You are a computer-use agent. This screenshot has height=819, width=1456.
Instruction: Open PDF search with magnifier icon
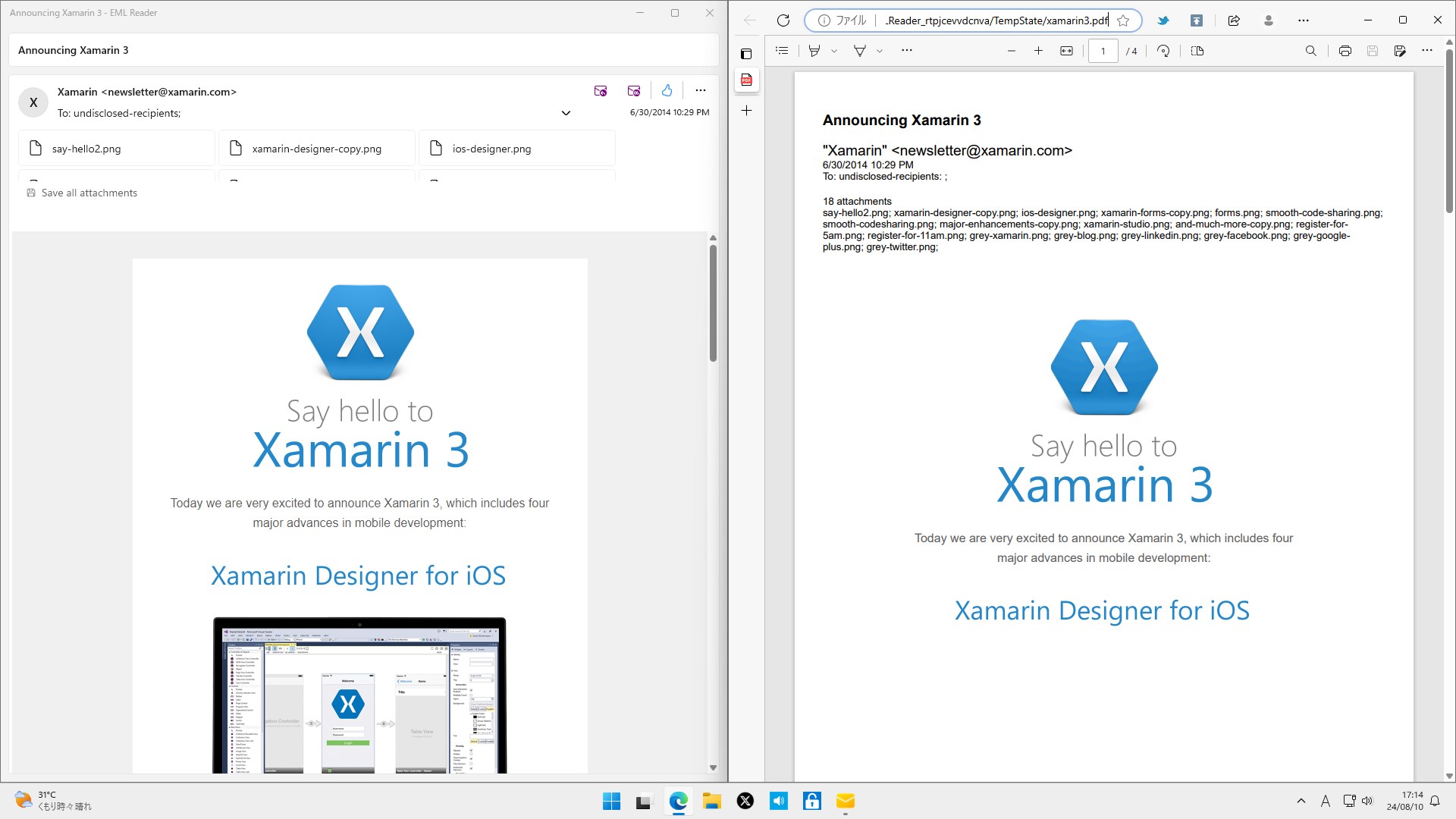1310,51
